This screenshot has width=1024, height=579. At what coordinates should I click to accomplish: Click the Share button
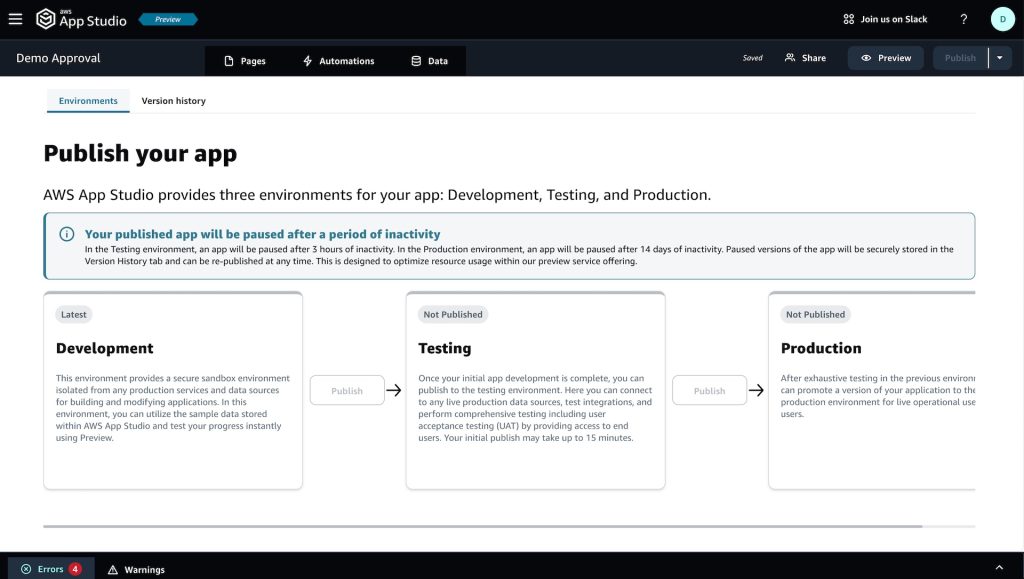click(805, 58)
